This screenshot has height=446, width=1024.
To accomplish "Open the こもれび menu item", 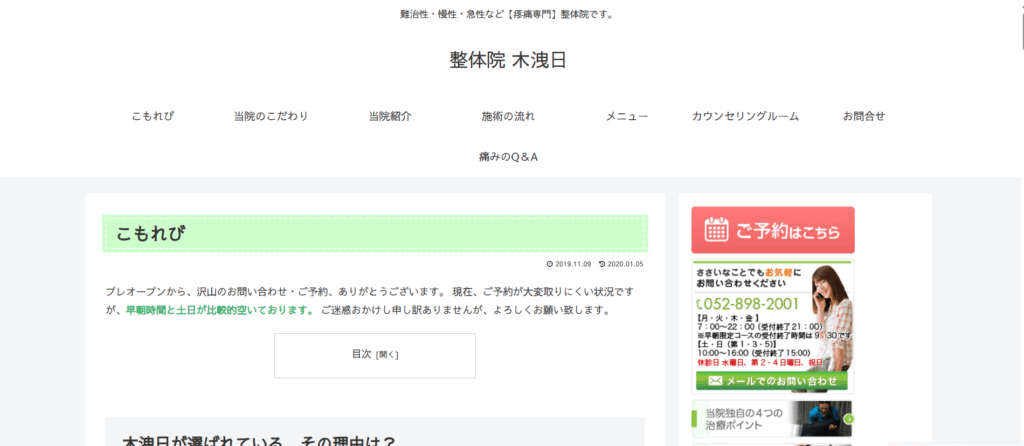I will click(x=153, y=116).
